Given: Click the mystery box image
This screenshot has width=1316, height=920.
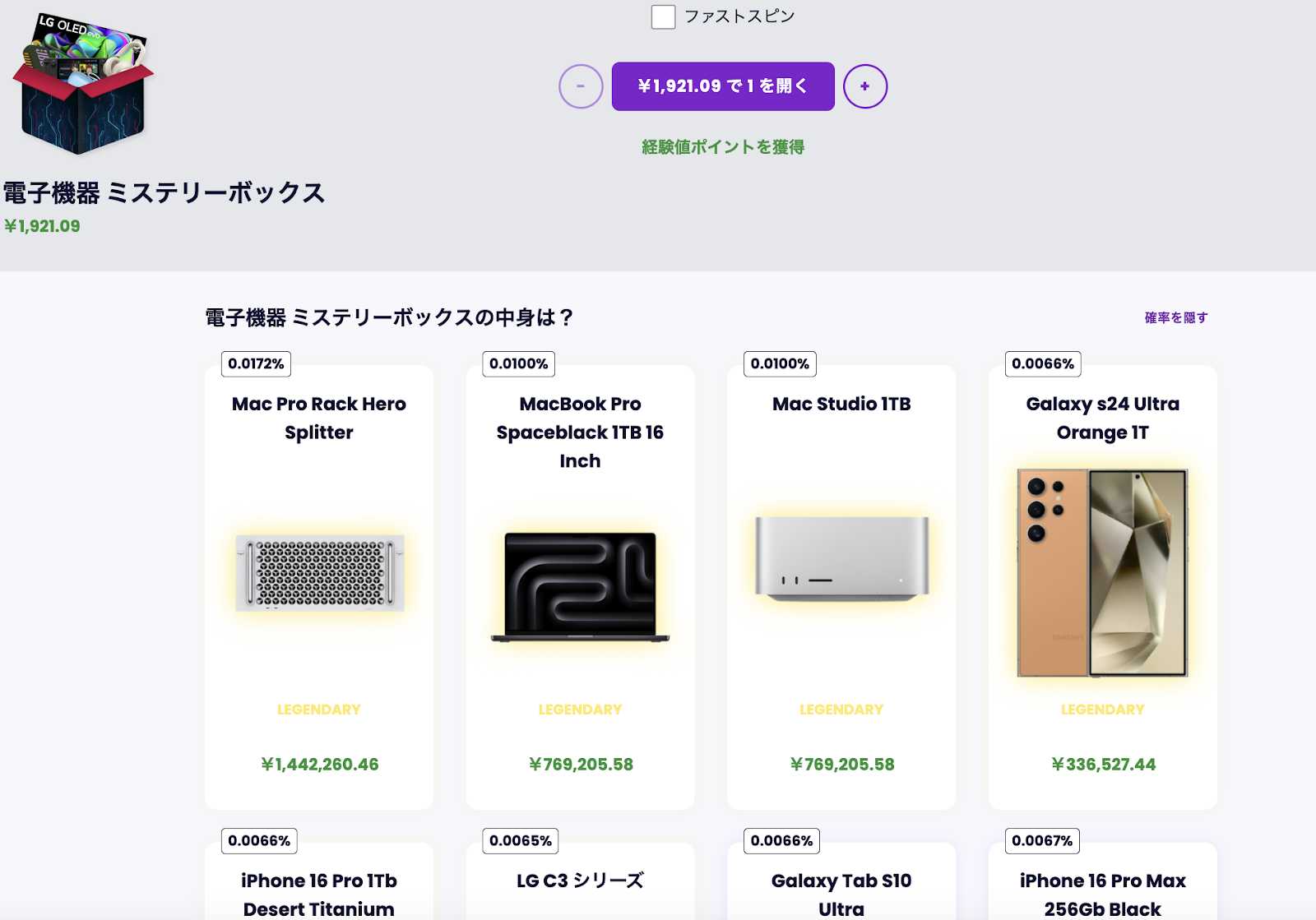Looking at the screenshot, I should [x=83, y=84].
